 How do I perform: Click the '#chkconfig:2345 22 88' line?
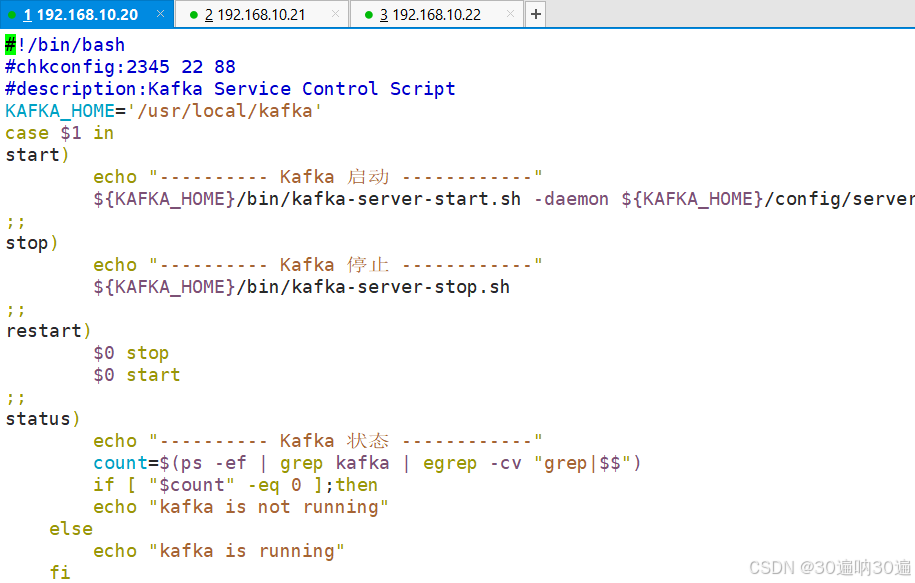pos(120,67)
